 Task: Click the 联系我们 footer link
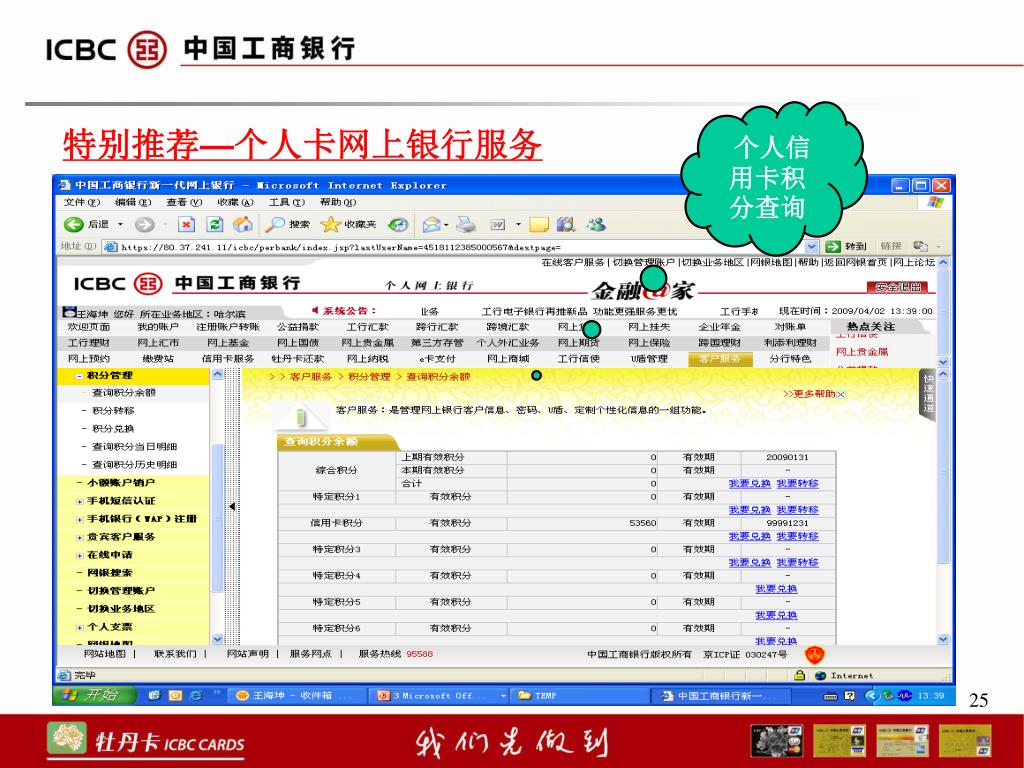(x=175, y=654)
